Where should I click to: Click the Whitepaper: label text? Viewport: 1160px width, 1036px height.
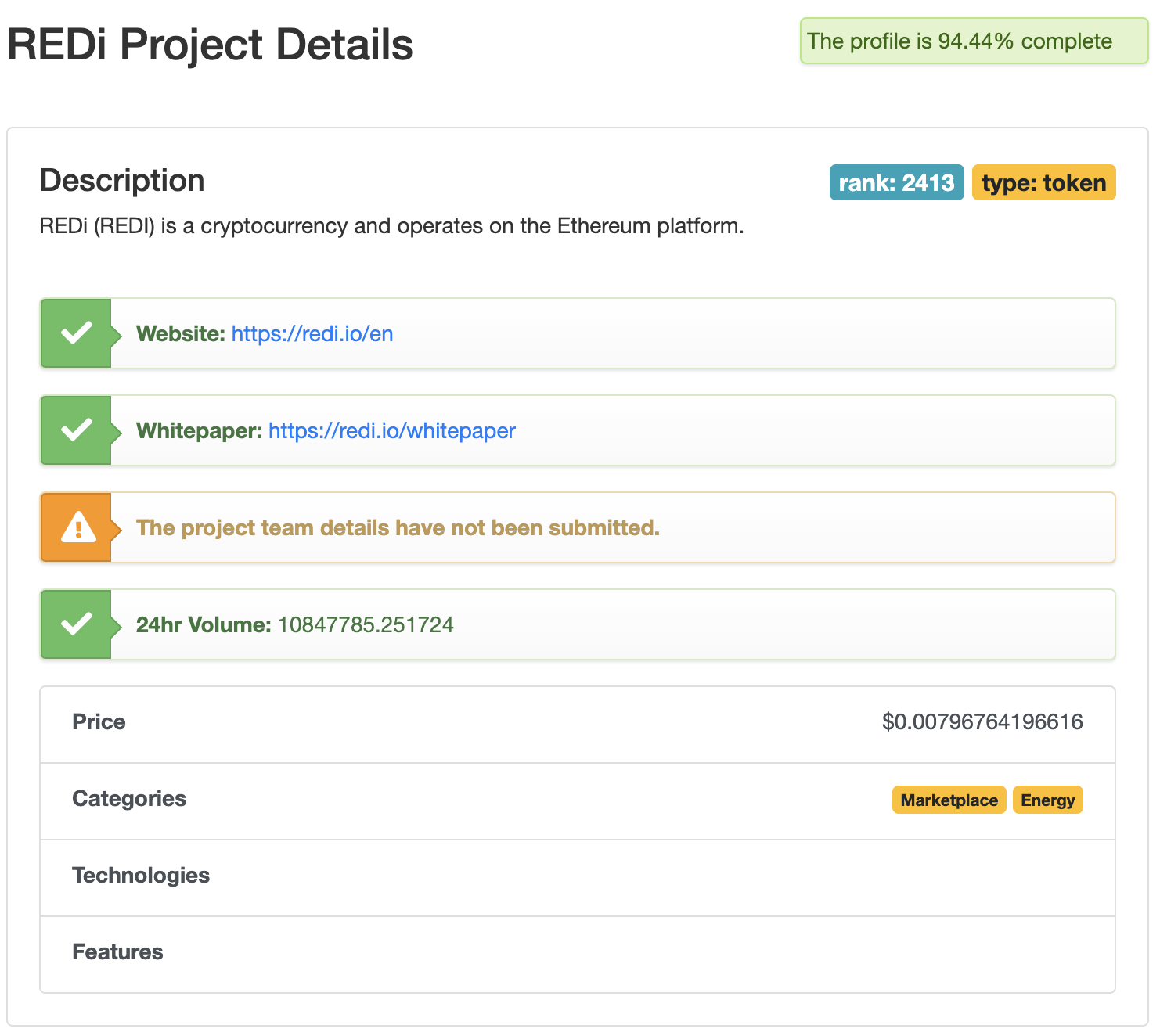coord(199,431)
